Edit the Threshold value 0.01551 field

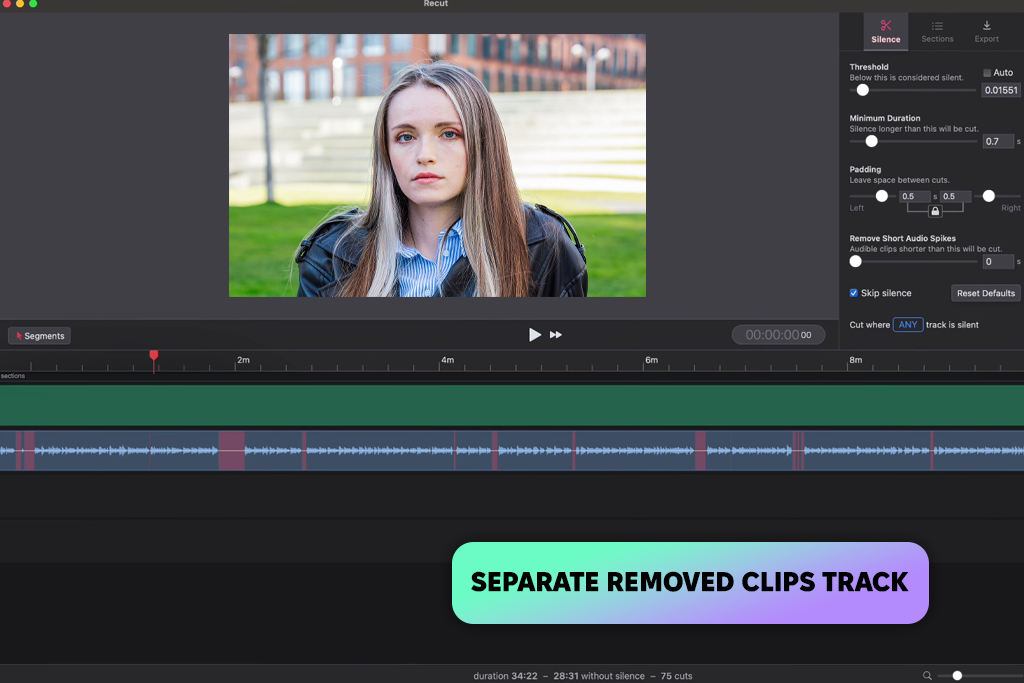tap(1000, 90)
